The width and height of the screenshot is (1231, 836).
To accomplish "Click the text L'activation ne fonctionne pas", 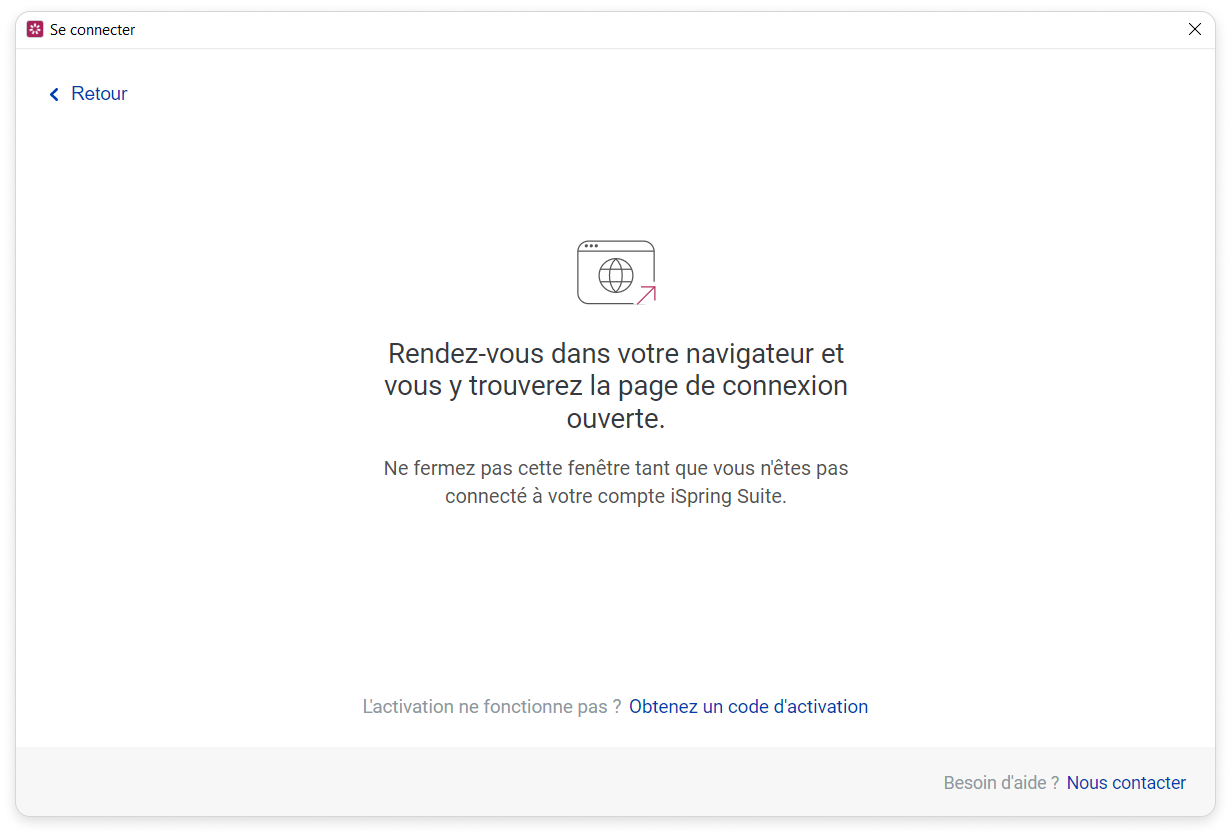I will click(x=491, y=707).
